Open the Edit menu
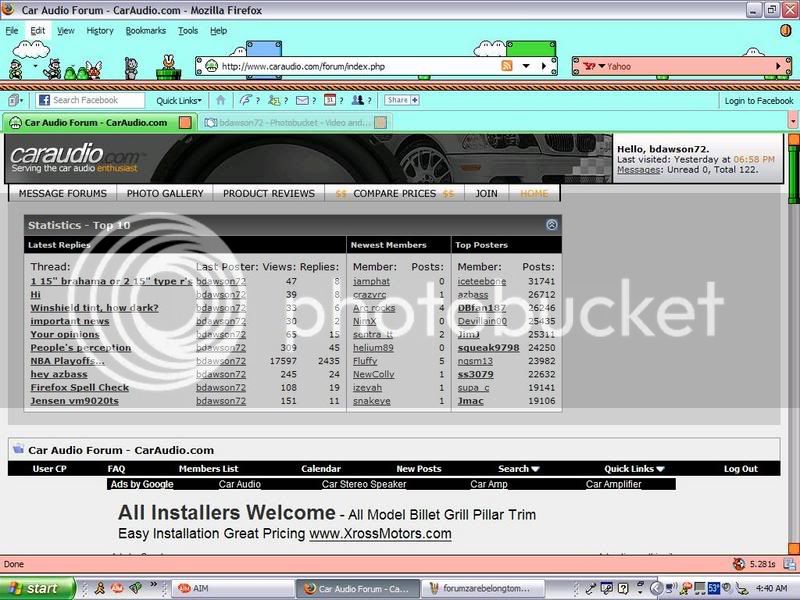 pyautogui.click(x=38, y=31)
